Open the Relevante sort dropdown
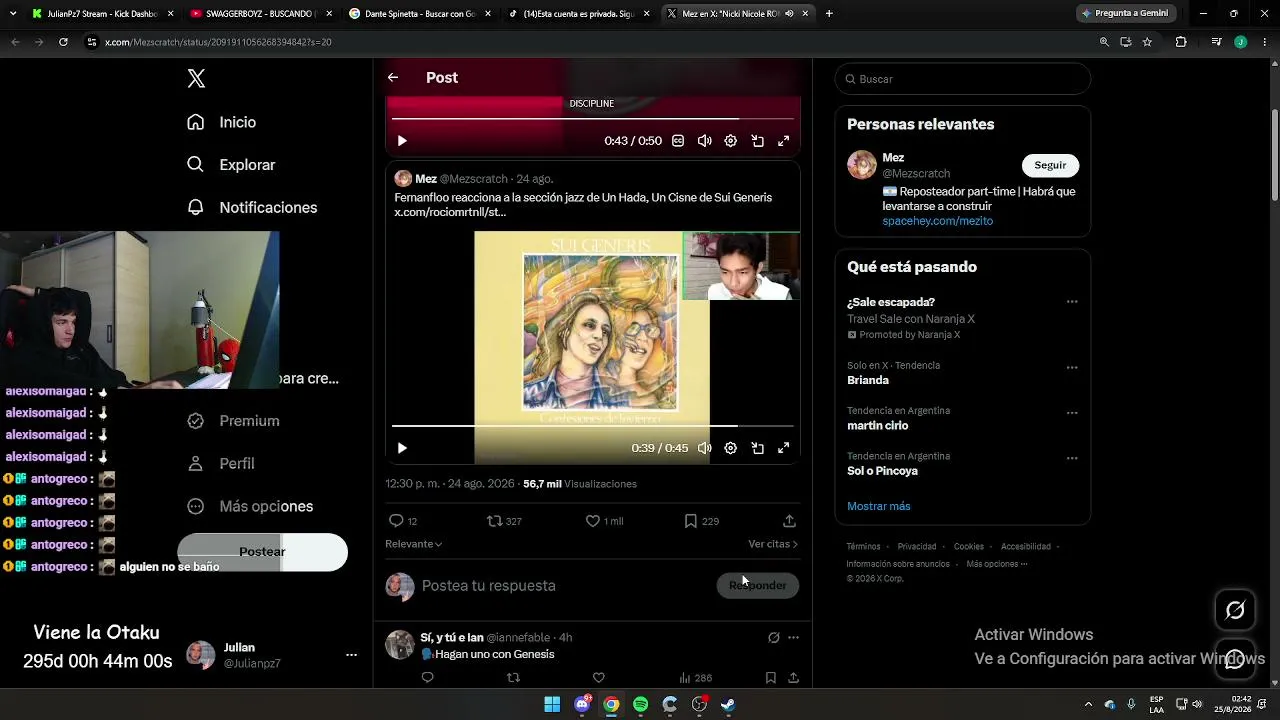 [x=414, y=544]
